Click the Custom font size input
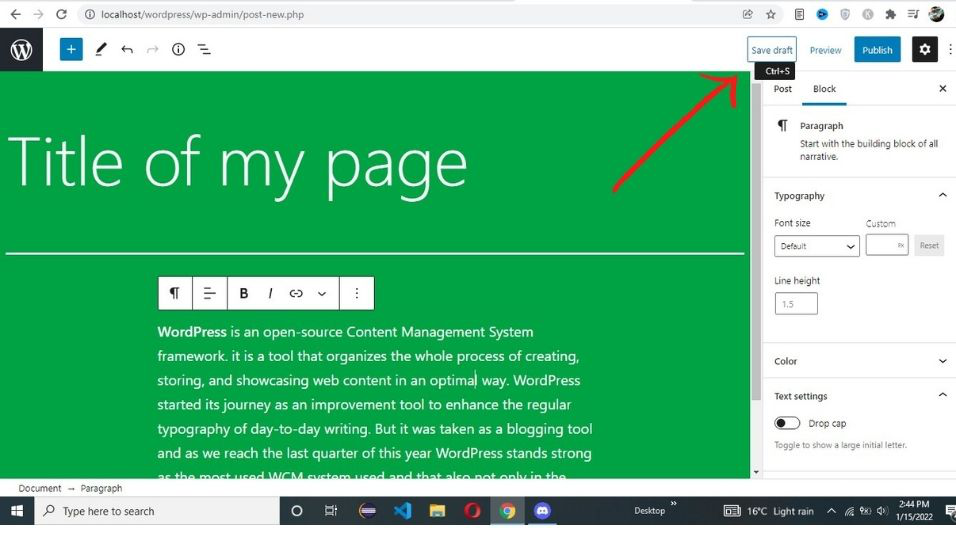The width and height of the screenshot is (956, 537). pyautogui.click(x=886, y=245)
